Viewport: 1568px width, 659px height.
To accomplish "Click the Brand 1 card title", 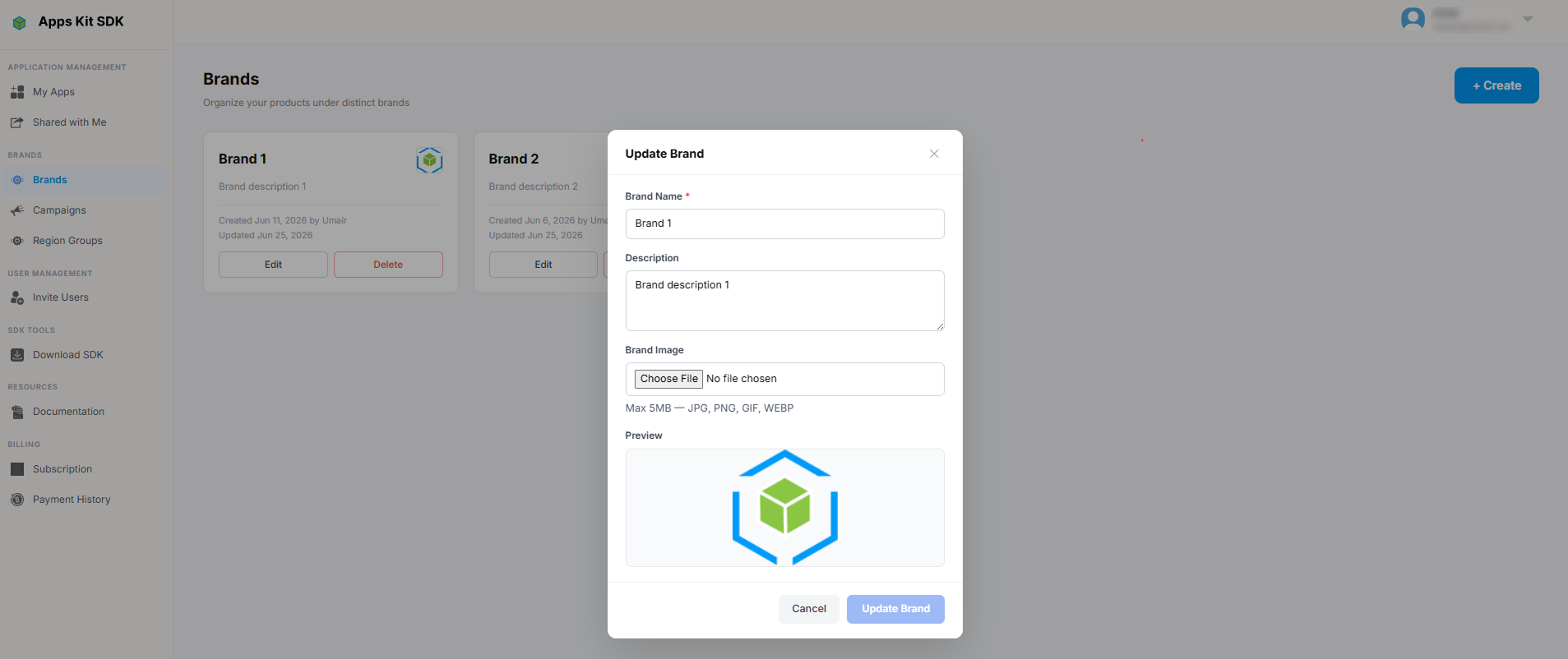I will (243, 159).
